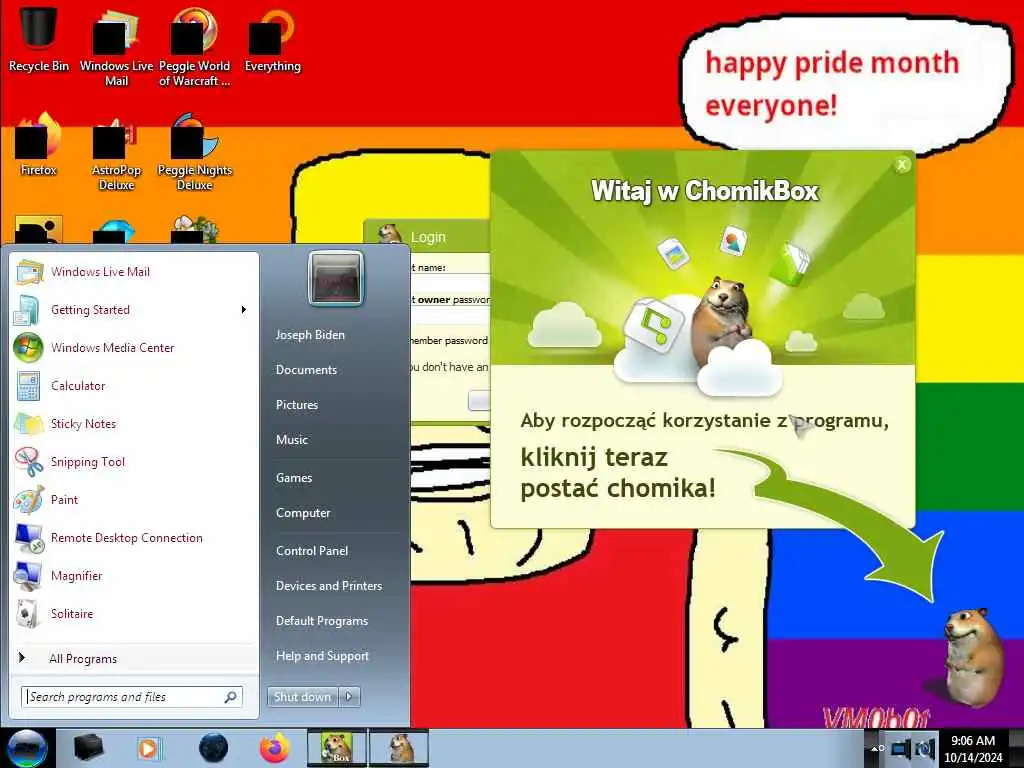This screenshot has height=768, width=1024.
Task: Launch Magnifier from Start menu
Action: (134, 575)
